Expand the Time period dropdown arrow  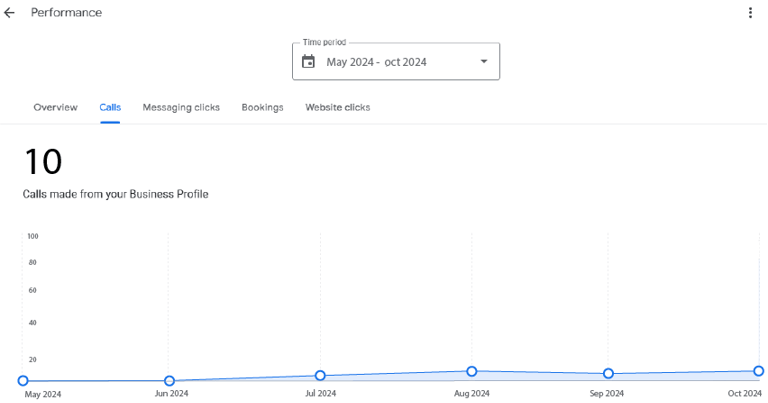pyautogui.click(x=484, y=62)
